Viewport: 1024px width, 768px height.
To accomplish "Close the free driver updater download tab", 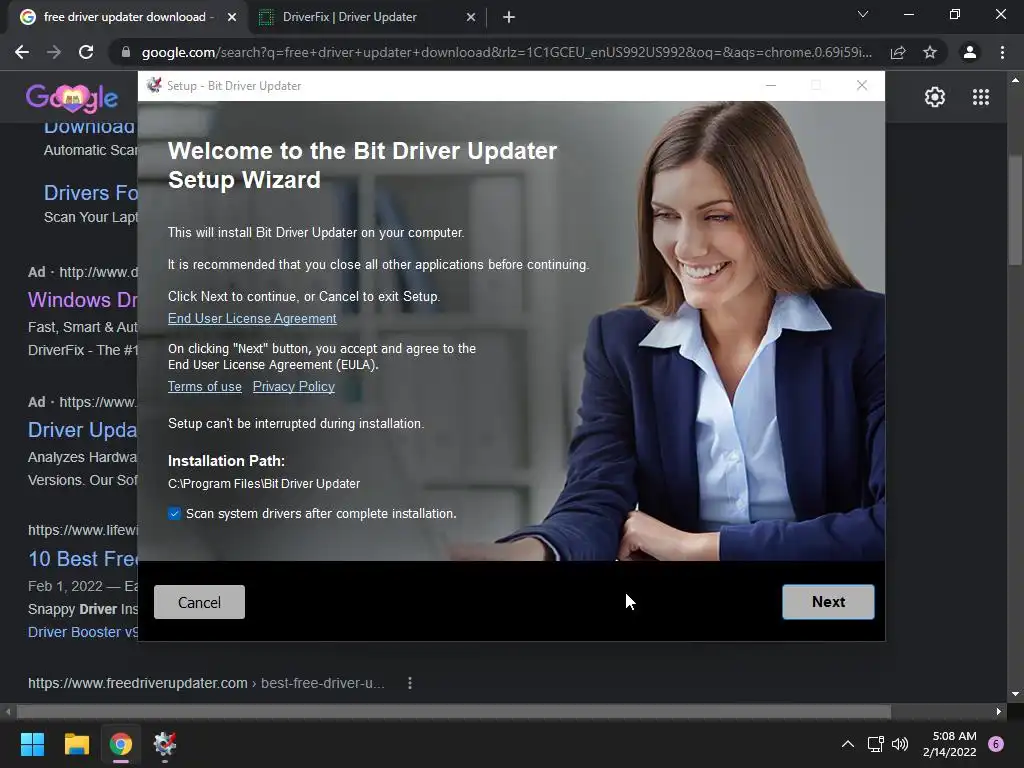I will click(232, 18).
